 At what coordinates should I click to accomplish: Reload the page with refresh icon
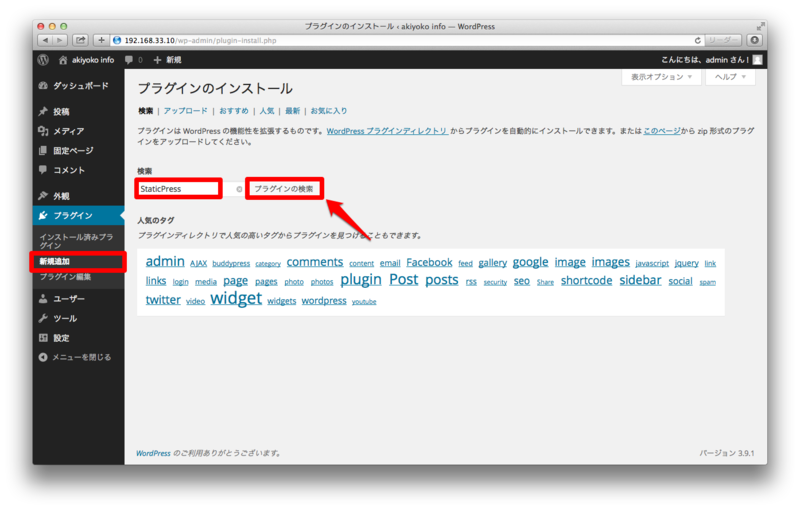point(697,40)
